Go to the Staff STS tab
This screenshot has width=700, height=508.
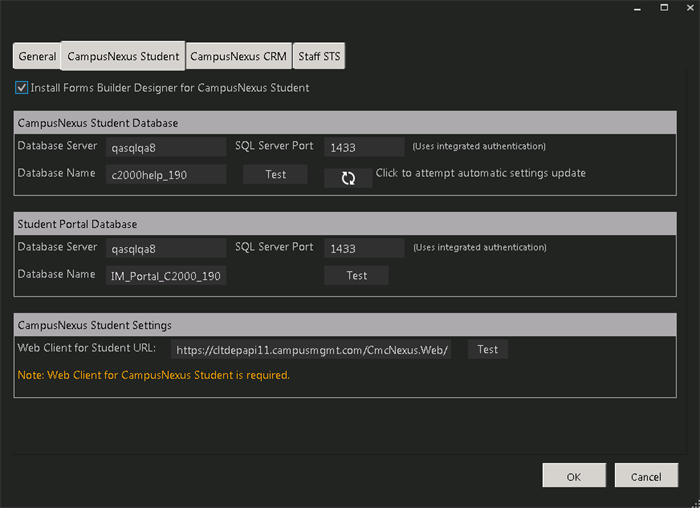319,56
